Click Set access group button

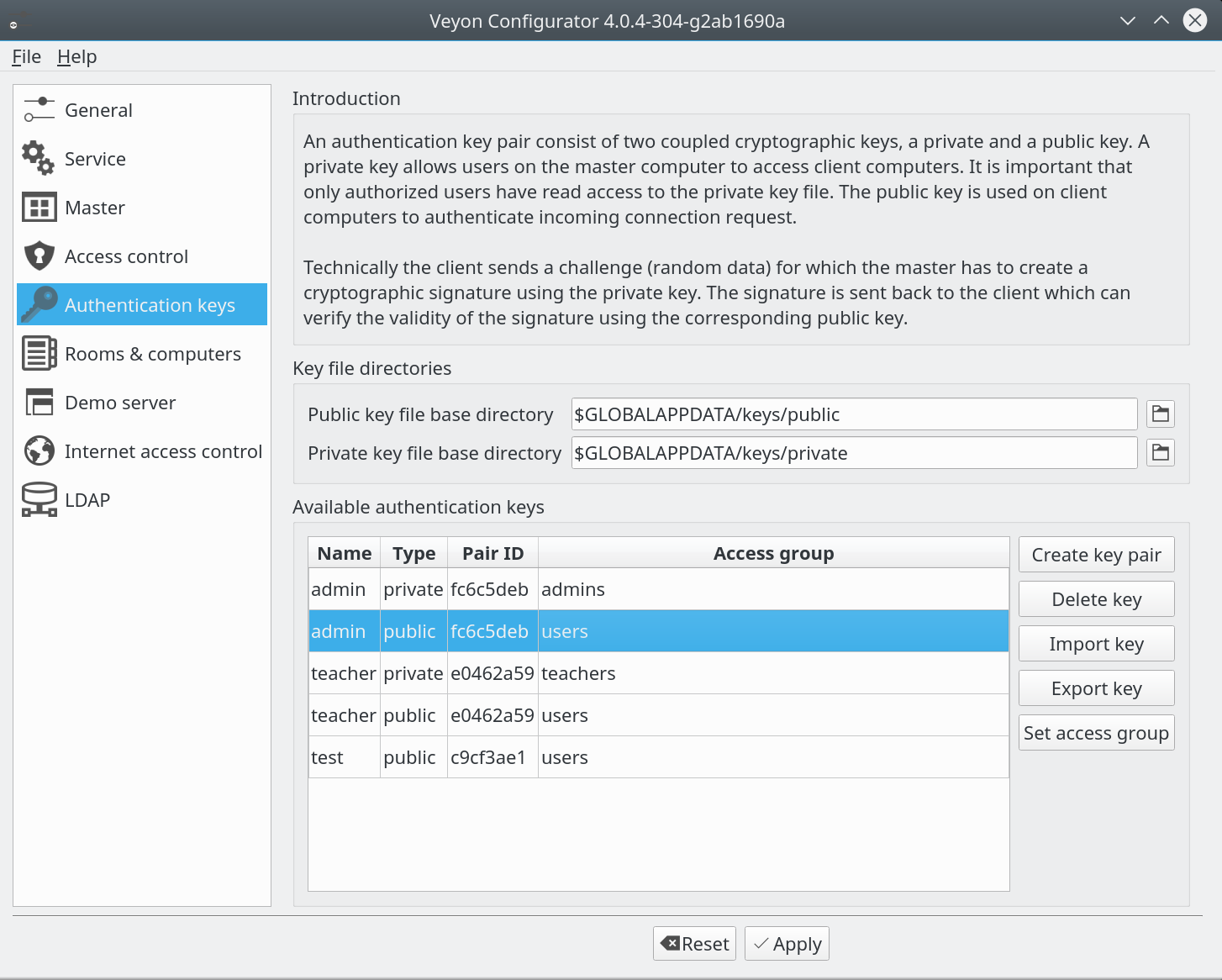click(x=1096, y=733)
